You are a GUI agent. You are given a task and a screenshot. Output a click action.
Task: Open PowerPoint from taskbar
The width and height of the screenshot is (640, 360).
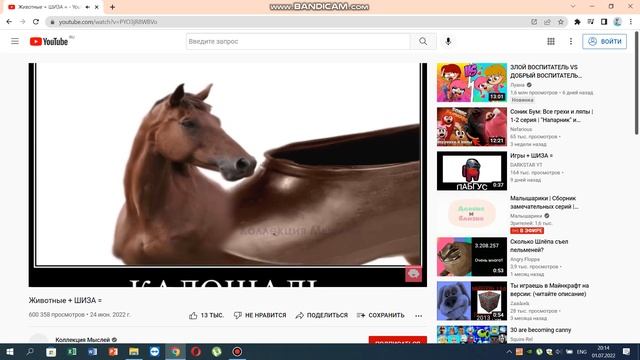[x=113, y=352]
